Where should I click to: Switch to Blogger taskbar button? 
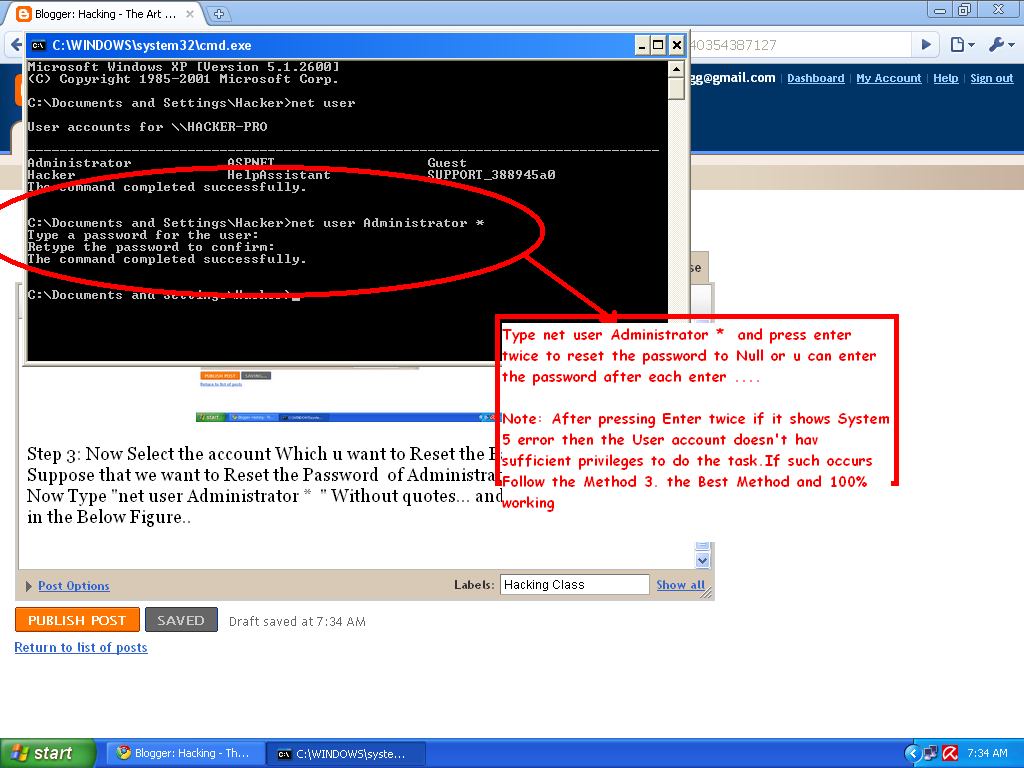(185, 753)
